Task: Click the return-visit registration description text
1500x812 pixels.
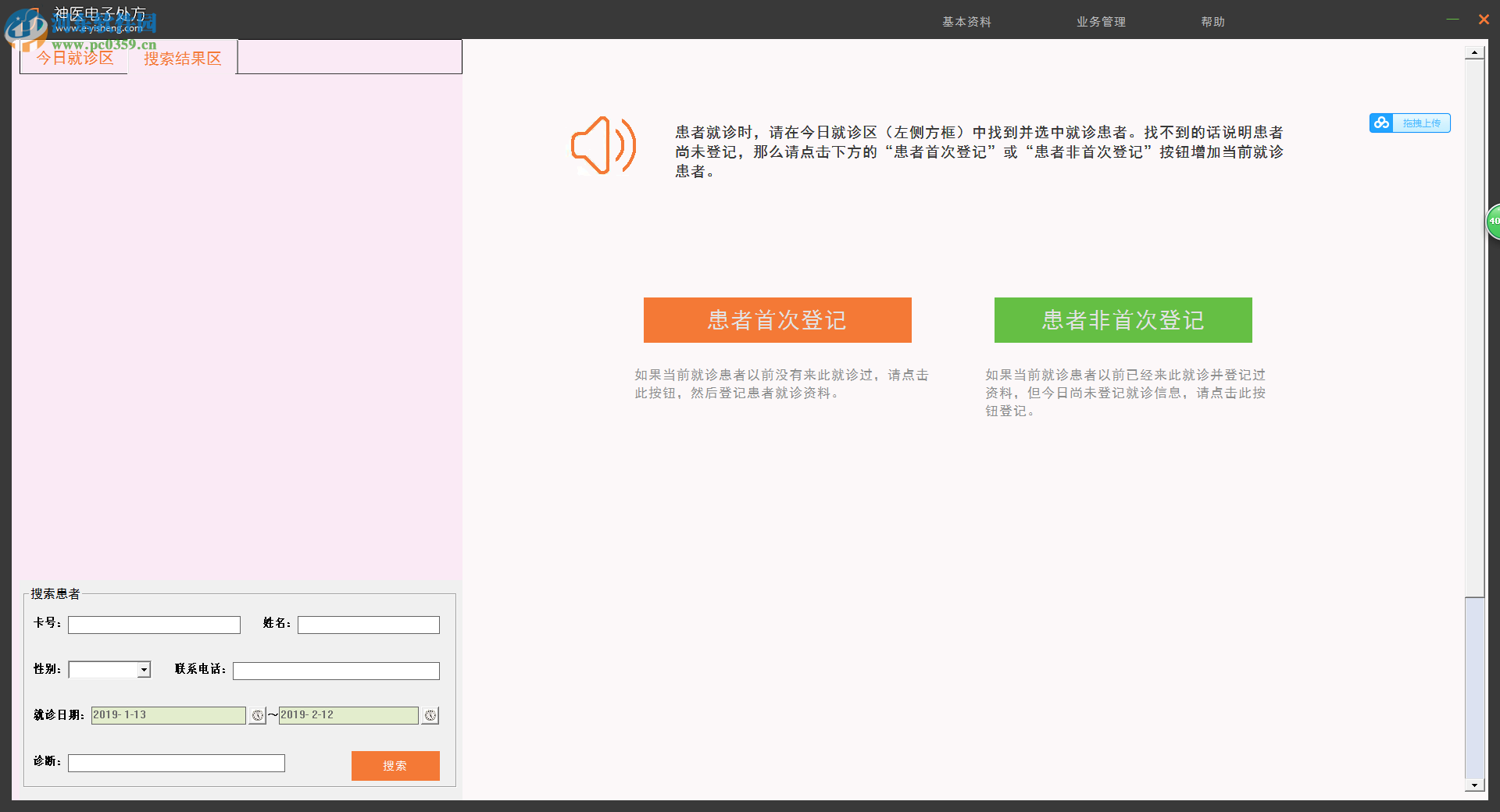Action: (x=1125, y=393)
